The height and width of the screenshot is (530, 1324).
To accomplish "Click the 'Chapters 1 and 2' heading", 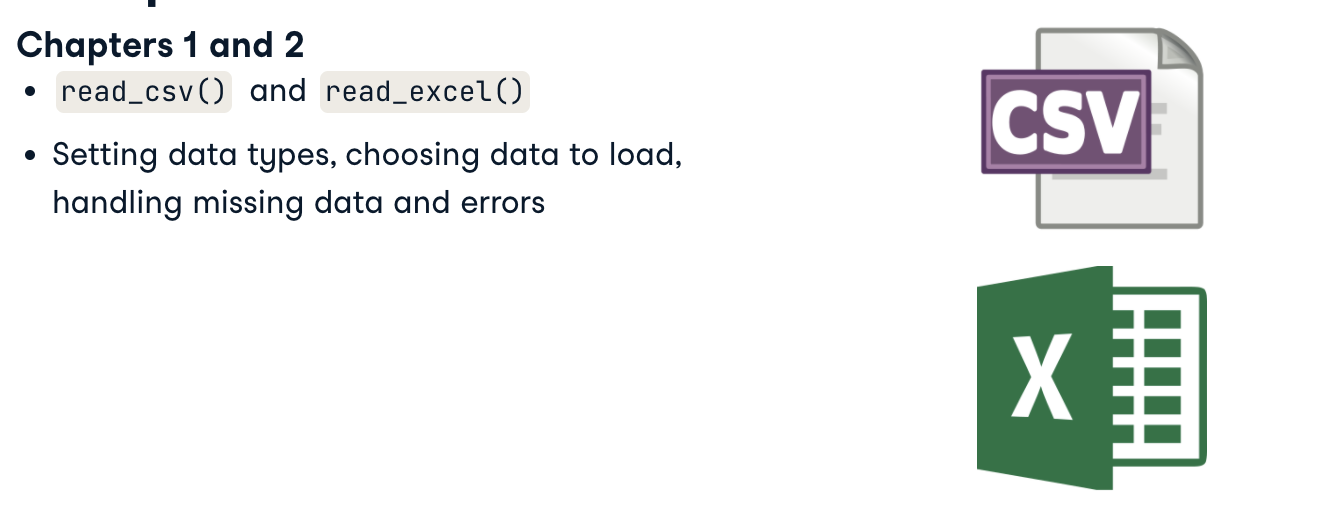I will tap(160, 44).
